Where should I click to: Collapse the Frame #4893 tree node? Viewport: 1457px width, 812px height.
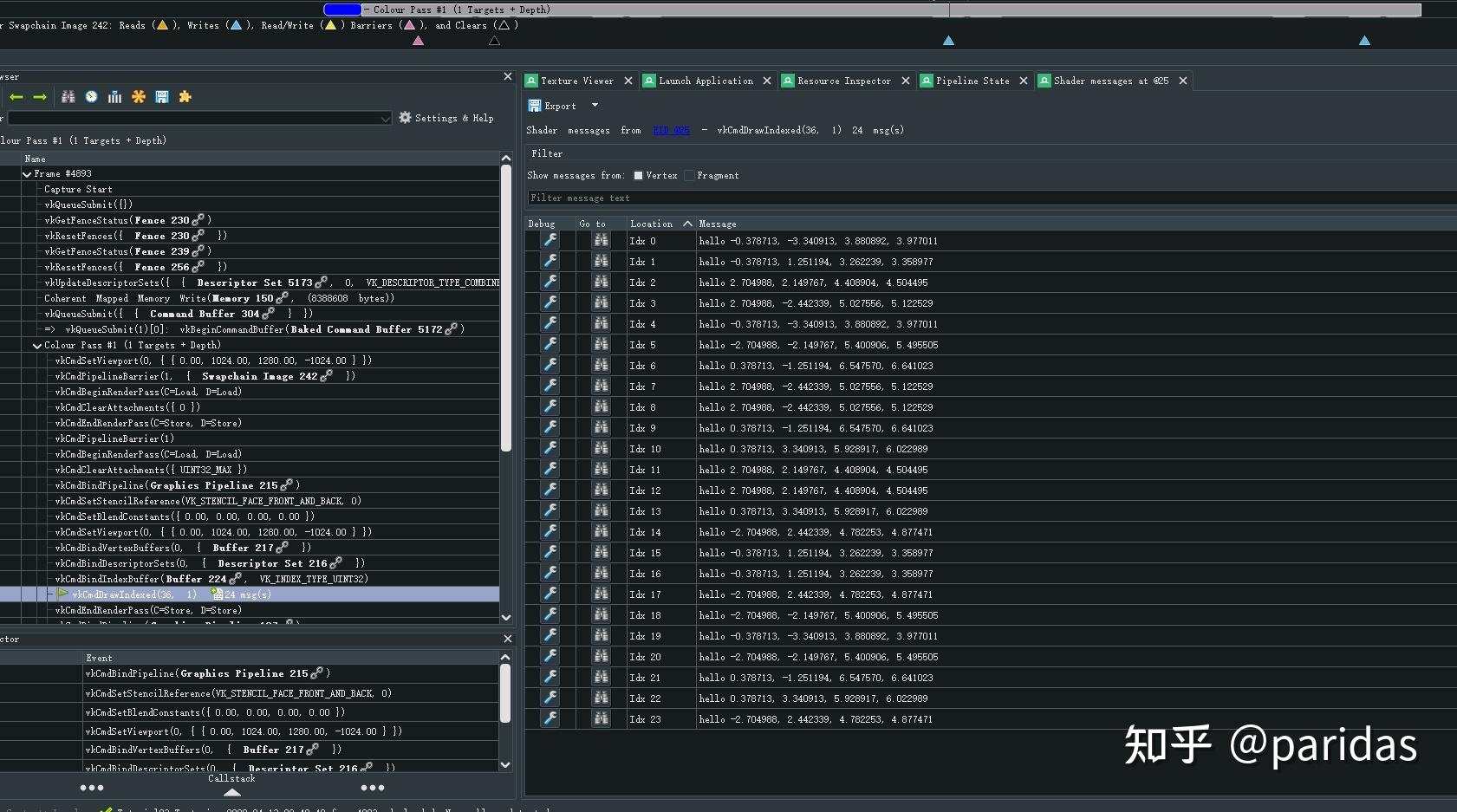point(27,174)
